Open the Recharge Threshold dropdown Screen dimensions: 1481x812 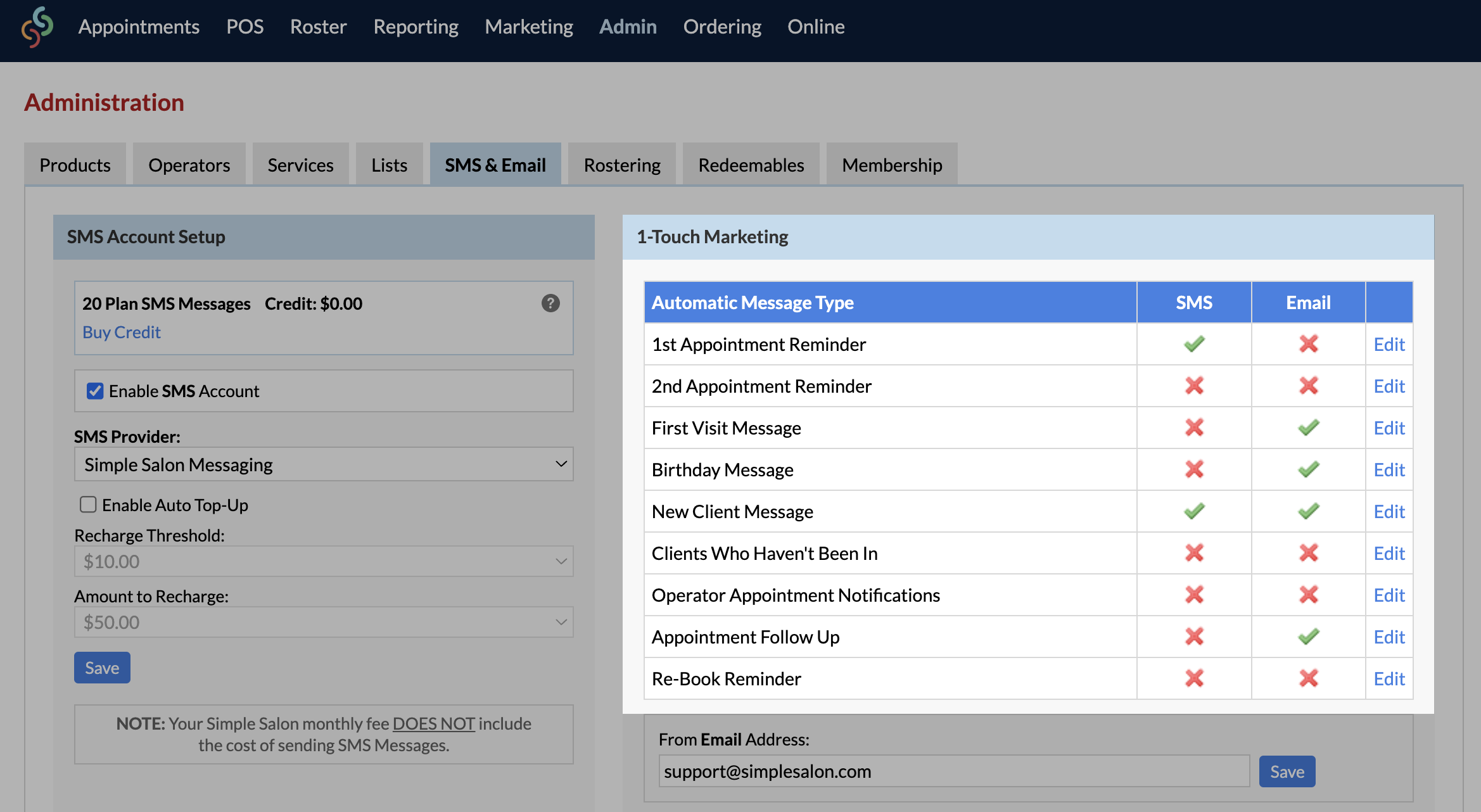tap(324, 561)
